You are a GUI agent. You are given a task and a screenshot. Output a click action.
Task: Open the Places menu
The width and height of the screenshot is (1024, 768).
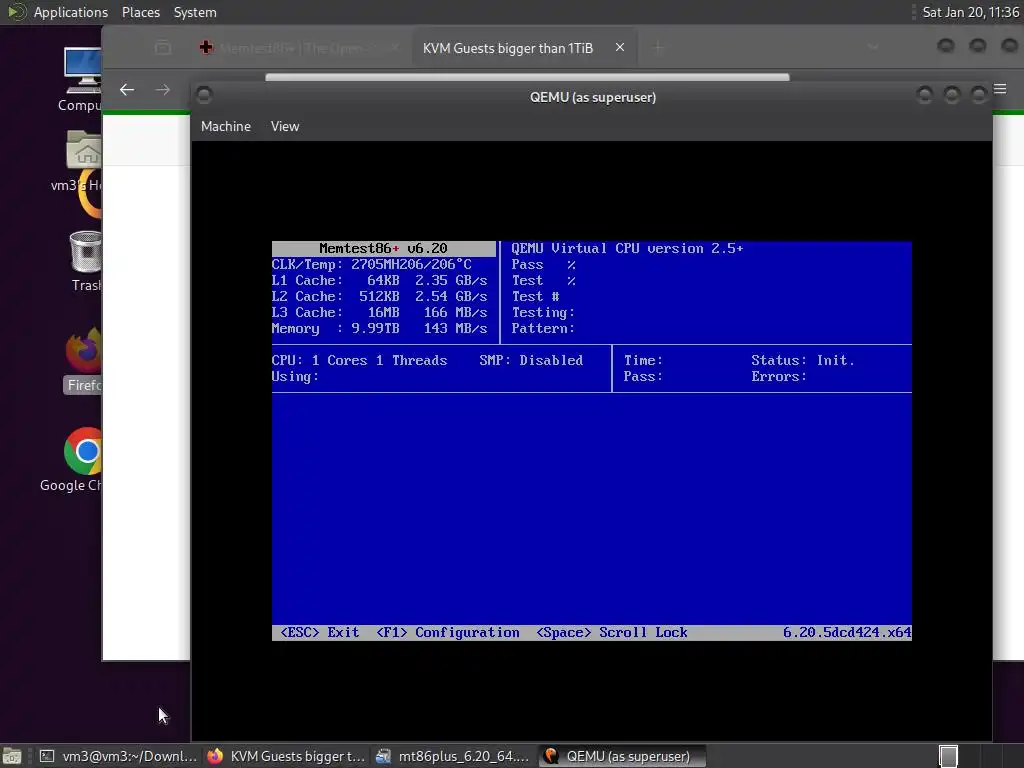click(140, 12)
